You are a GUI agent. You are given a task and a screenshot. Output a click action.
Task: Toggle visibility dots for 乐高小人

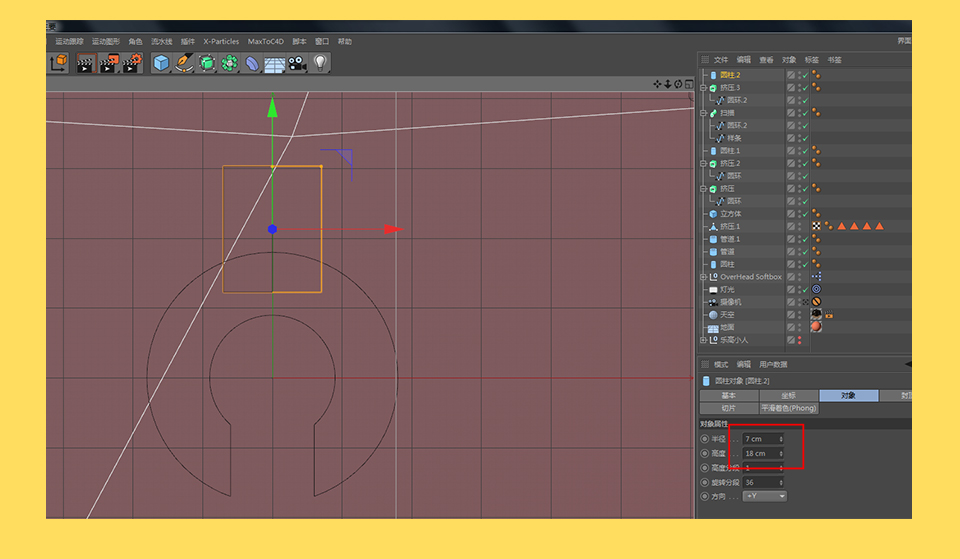point(800,340)
